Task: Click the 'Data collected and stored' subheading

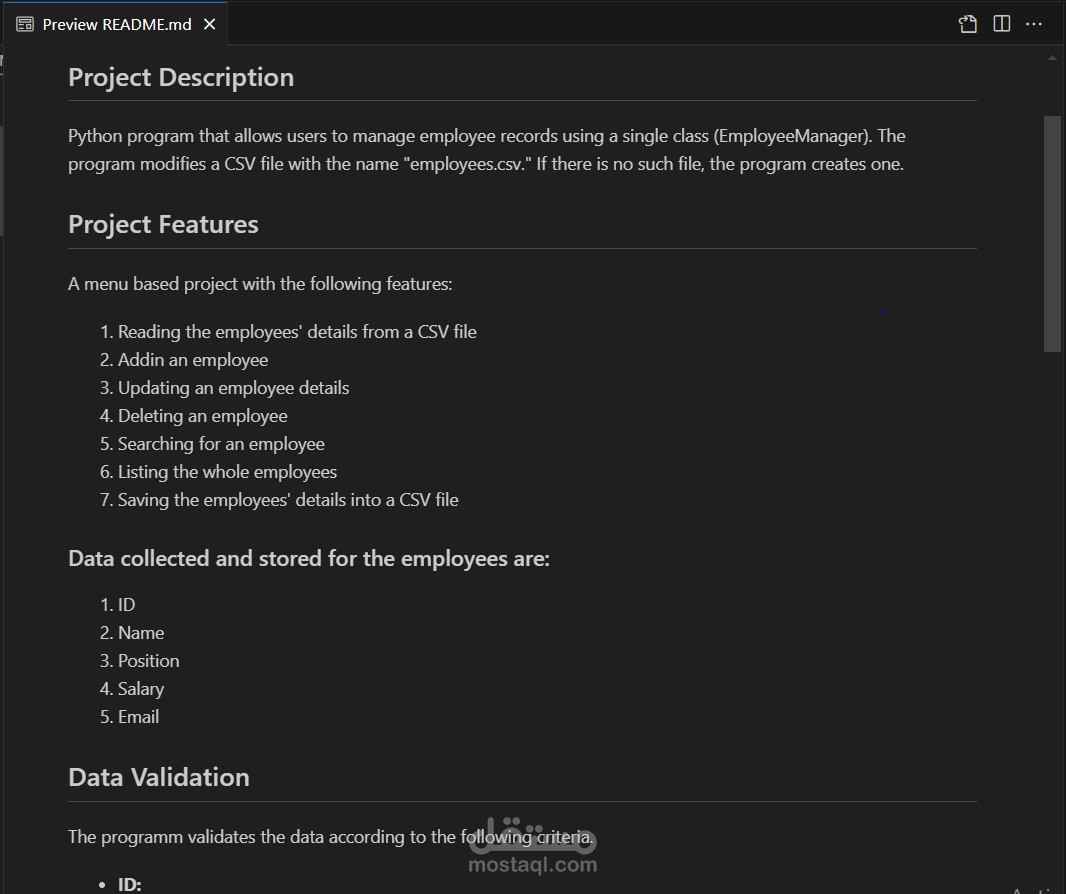Action: tap(309, 559)
